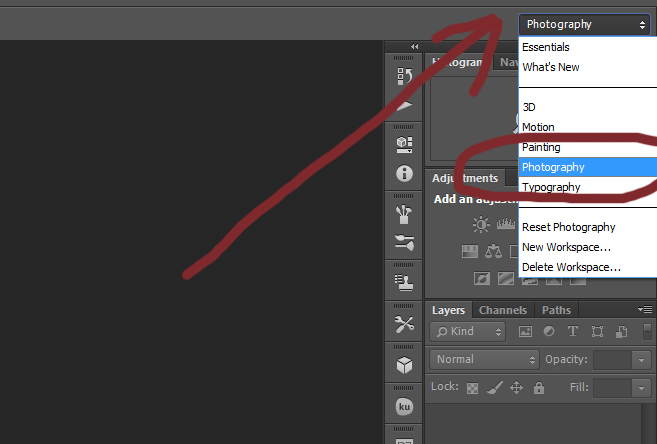Toggle the type layer filter
The height and width of the screenshot is (444, 657).
click(x=573, y=331)
